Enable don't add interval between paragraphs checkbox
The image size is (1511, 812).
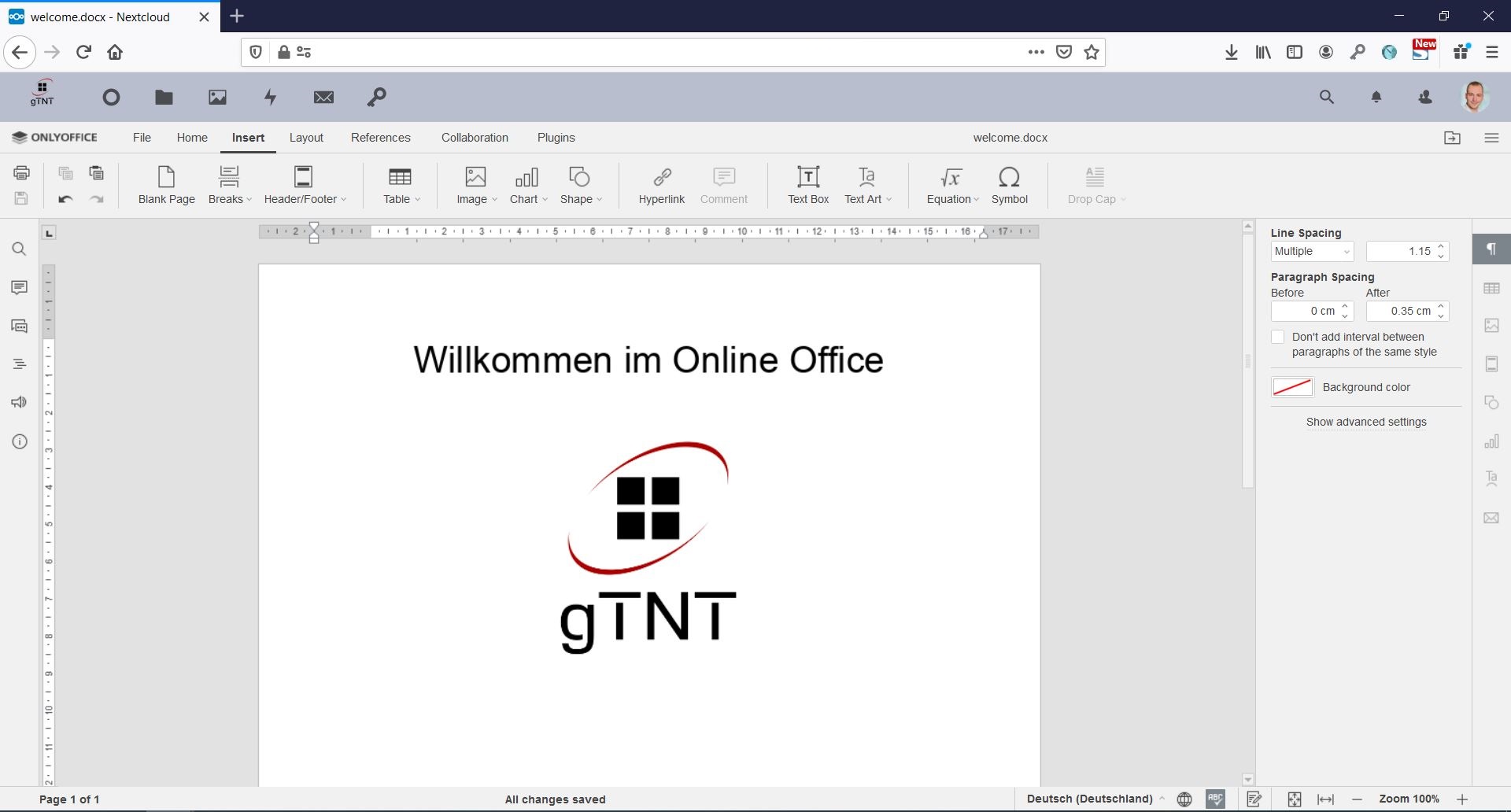click(1278, 337)
